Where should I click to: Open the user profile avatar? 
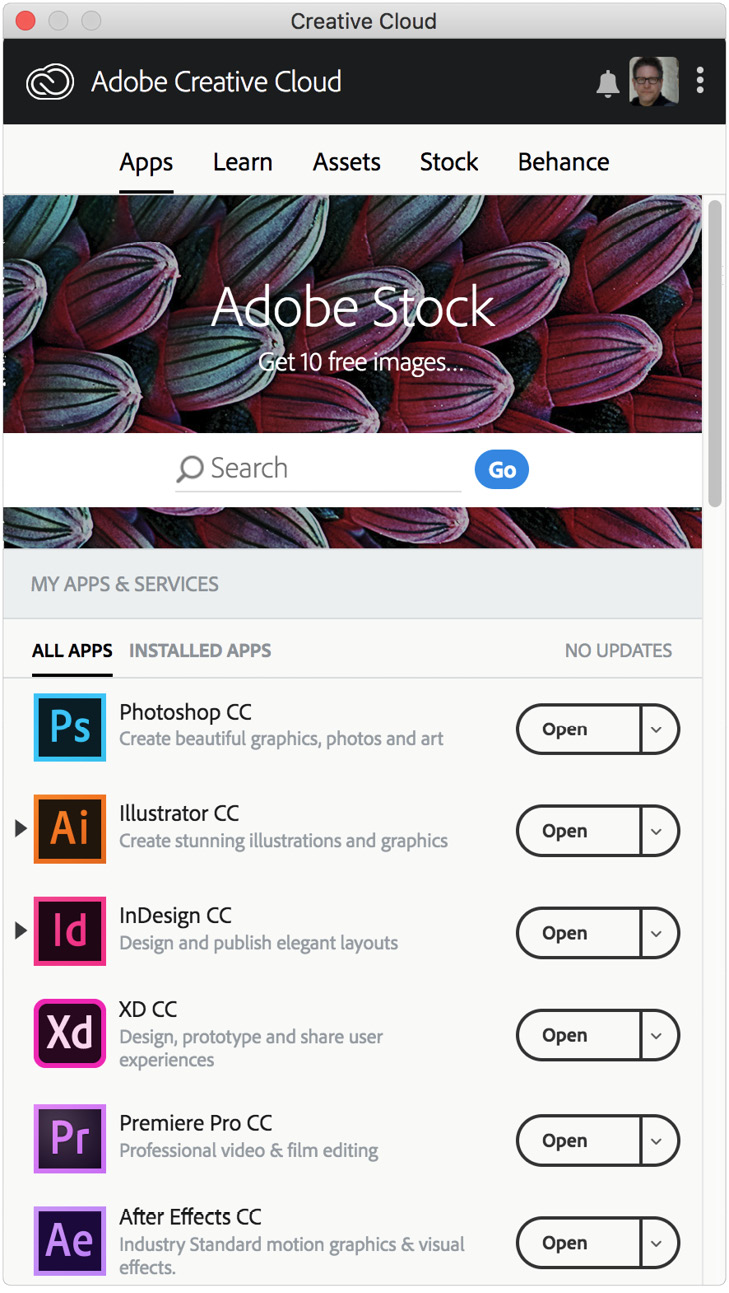point(654,81)
